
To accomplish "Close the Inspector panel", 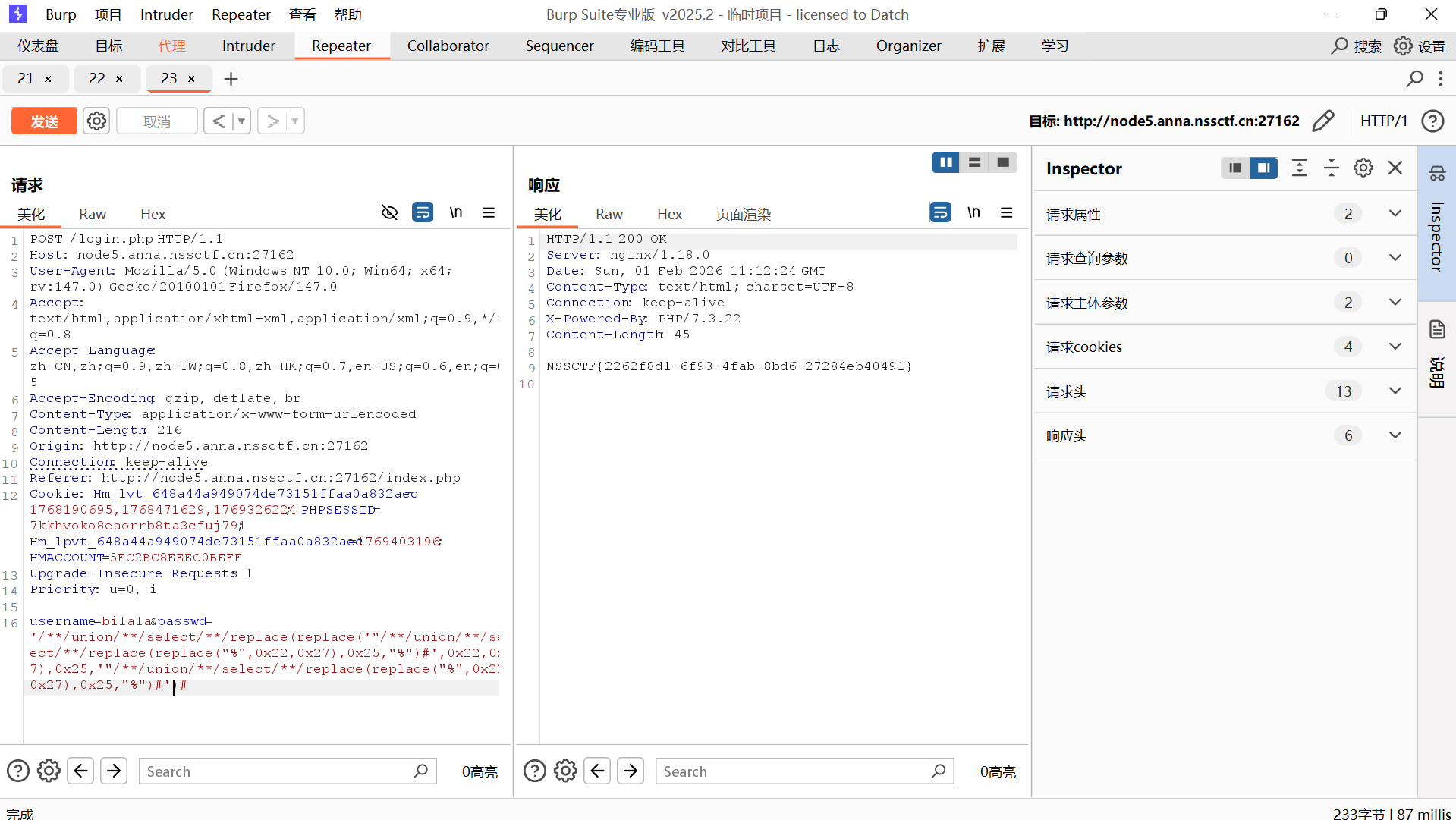I will click(x=1395, y=168).
